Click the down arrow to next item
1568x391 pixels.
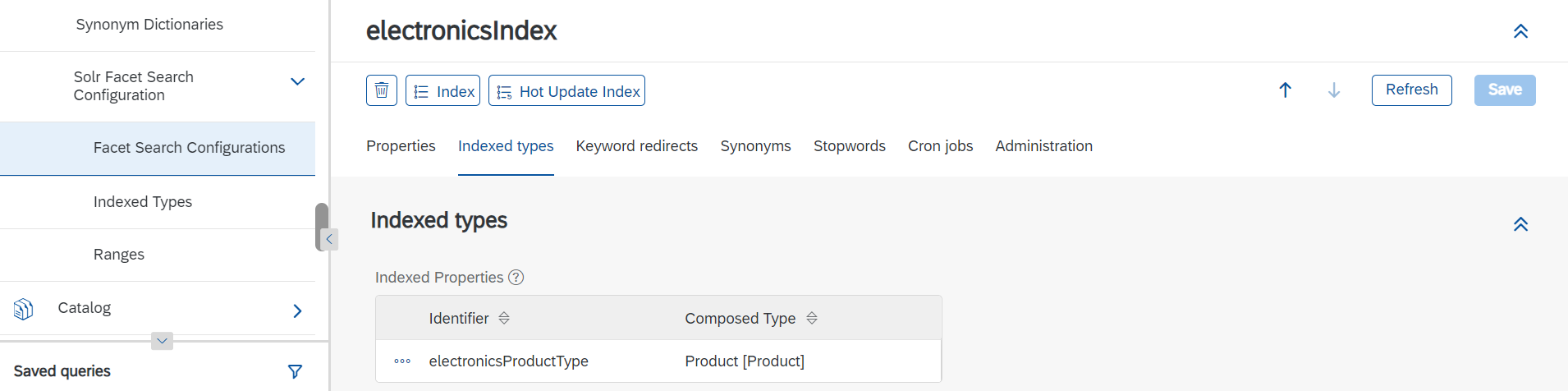(1334, 90)
